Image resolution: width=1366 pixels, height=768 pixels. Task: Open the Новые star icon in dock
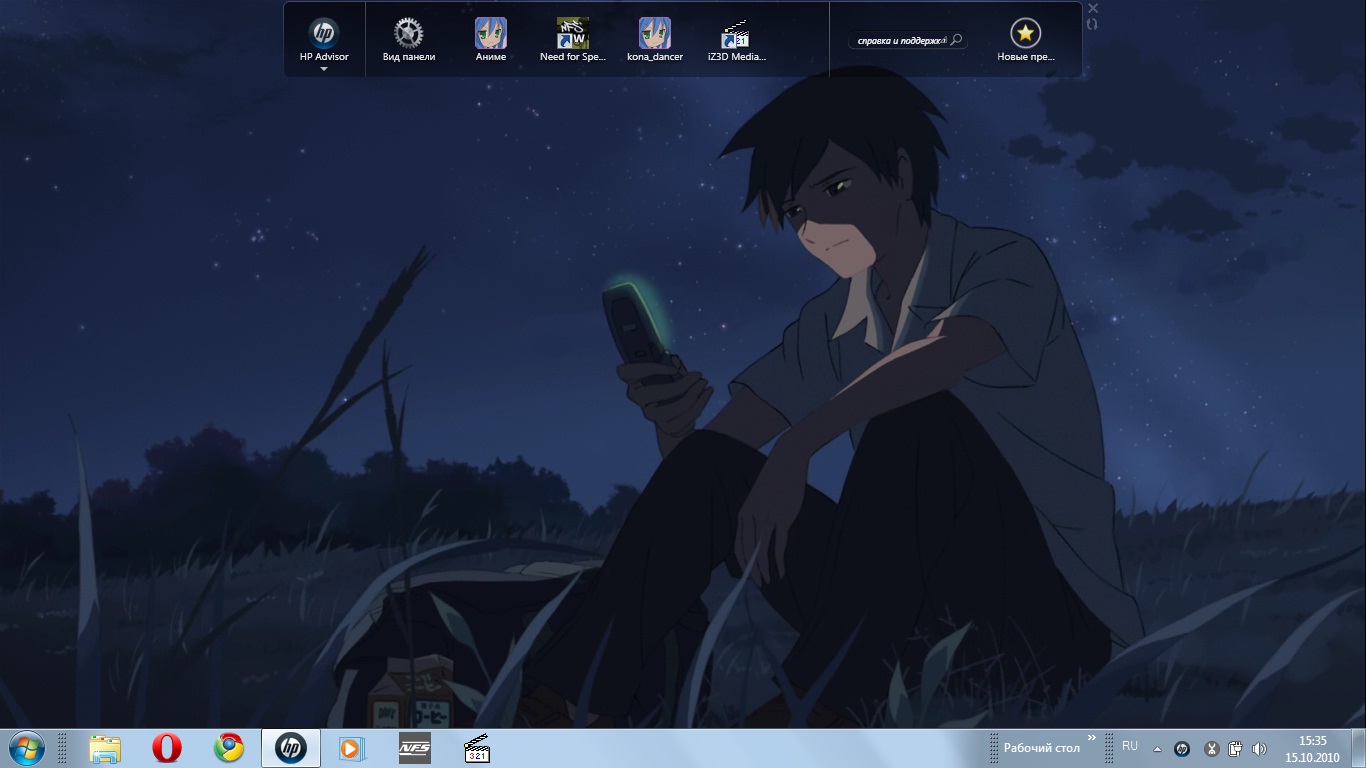click(1025, 34)
